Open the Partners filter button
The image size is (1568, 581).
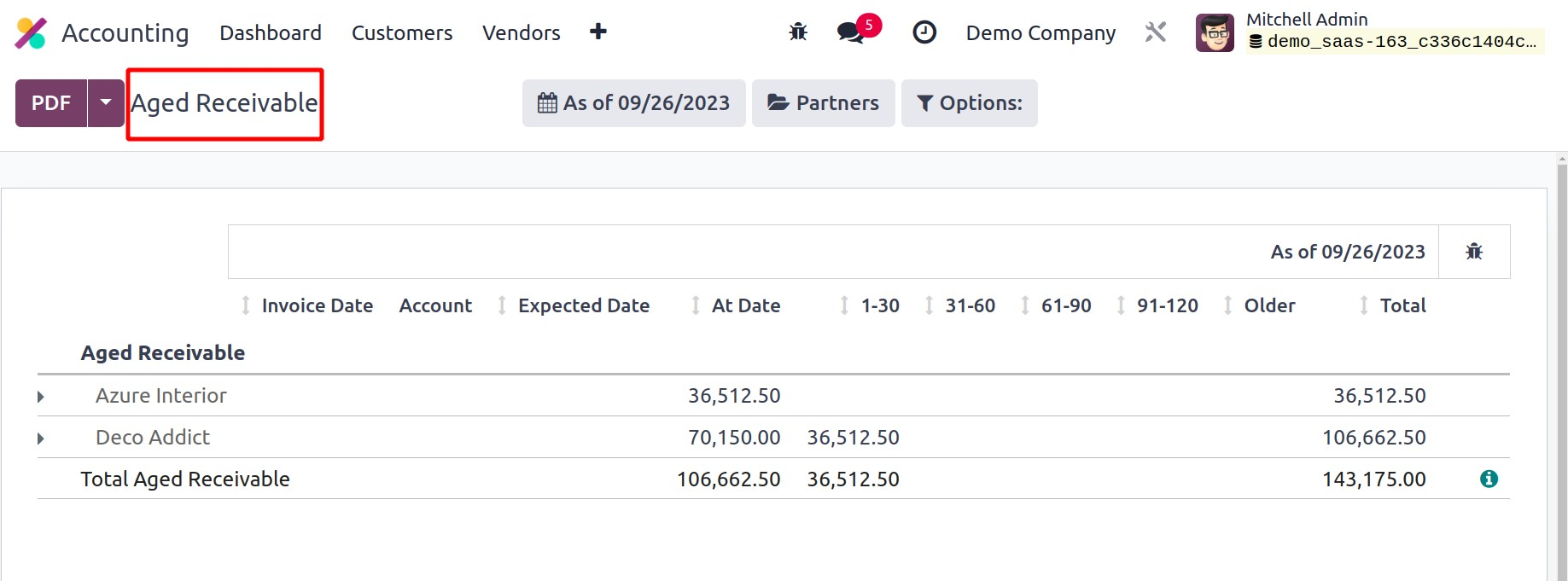(823, 103)
